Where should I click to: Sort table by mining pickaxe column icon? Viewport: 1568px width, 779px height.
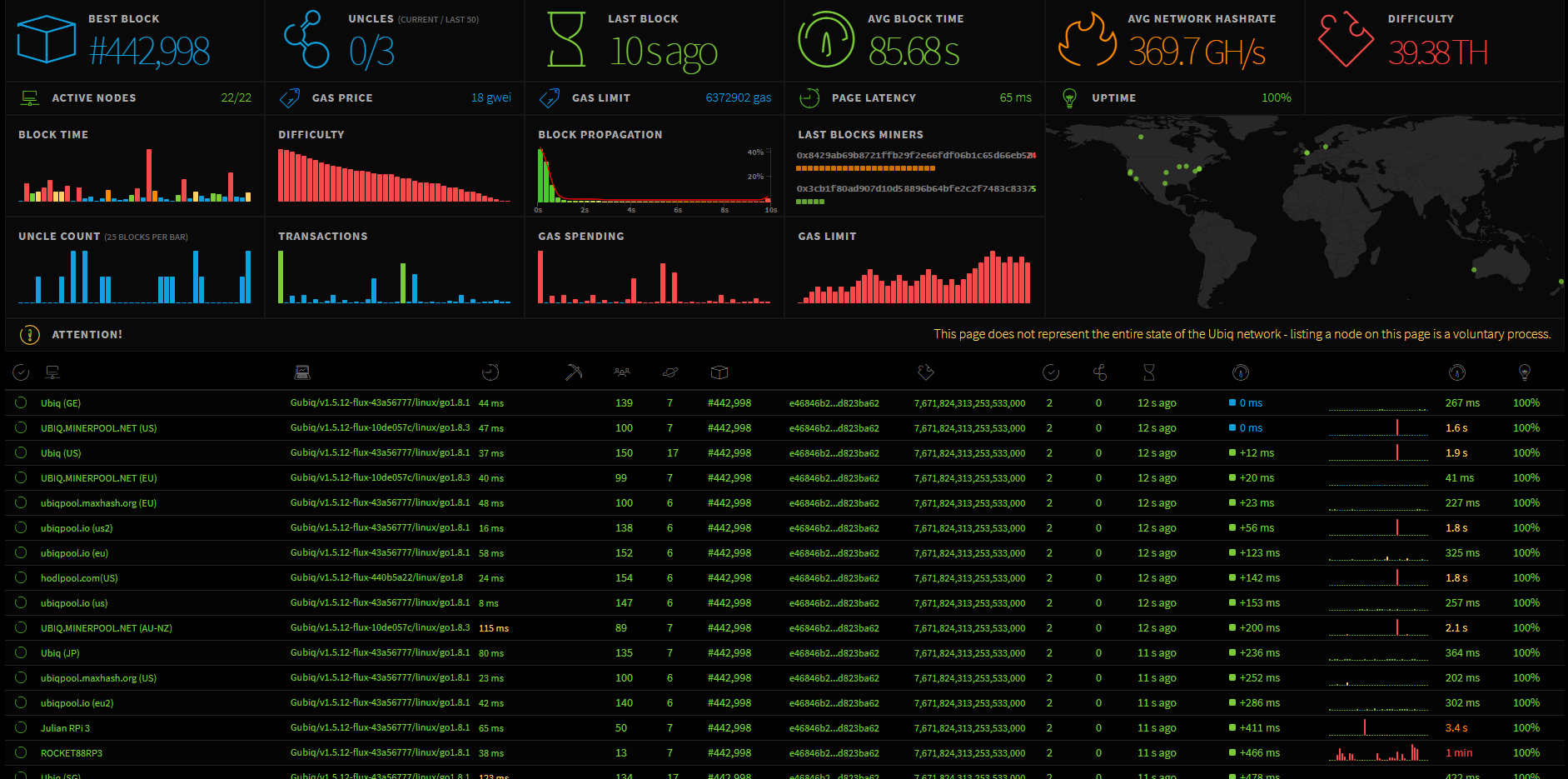pyautogui.click(x=574, y=372)
